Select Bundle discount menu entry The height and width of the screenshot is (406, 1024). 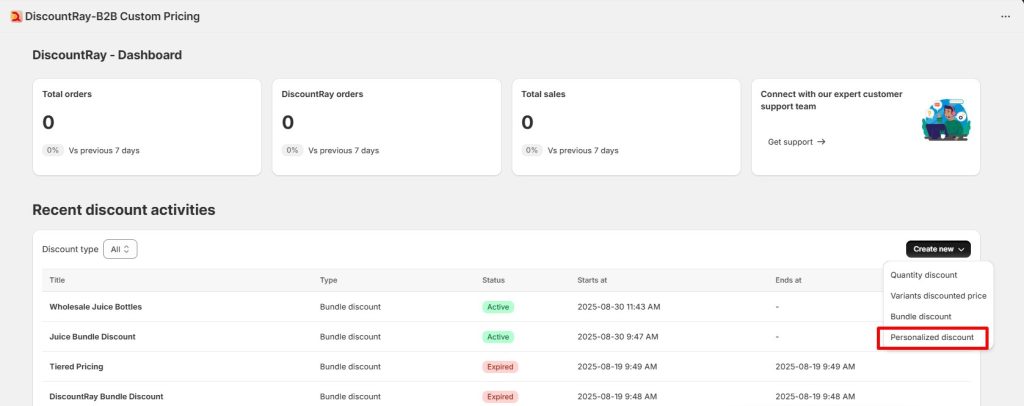(x=920, y=317)
